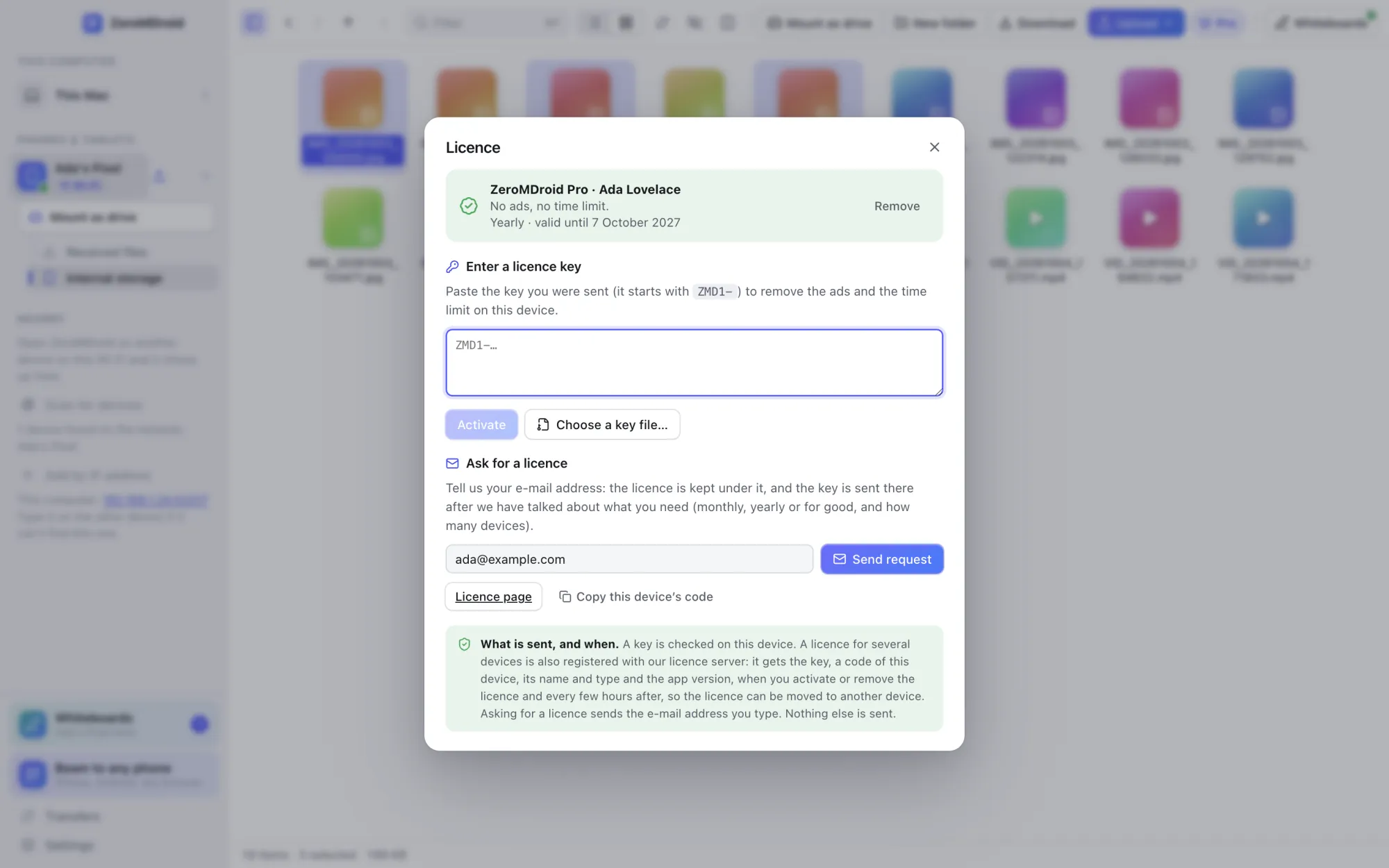Click the "ZeroMDroid Pro · Ada Lovelace" text

click(585, 190)
